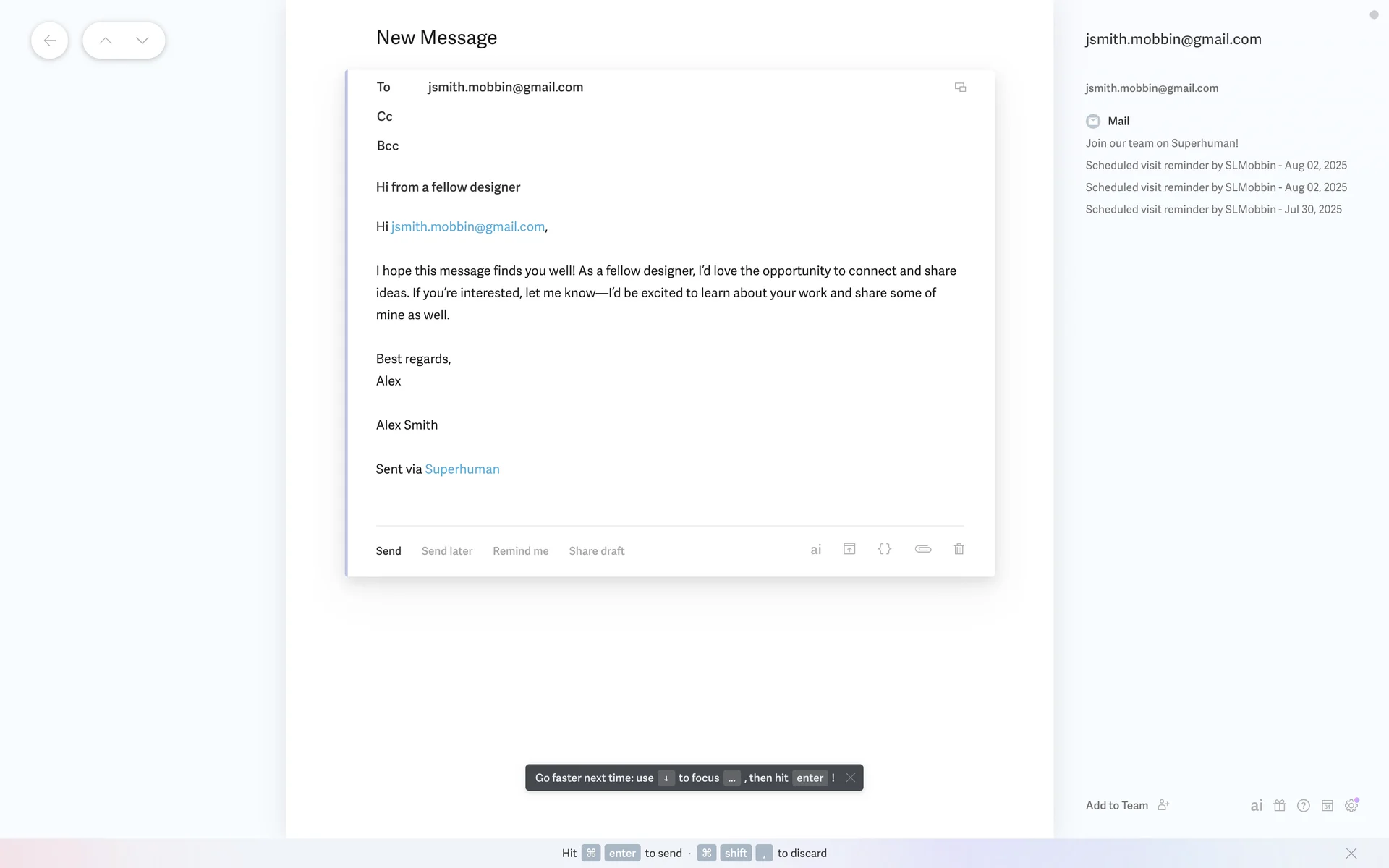Click the back arrow button
This screenshot has height=868, width=1389.
(x=49, y=41)
